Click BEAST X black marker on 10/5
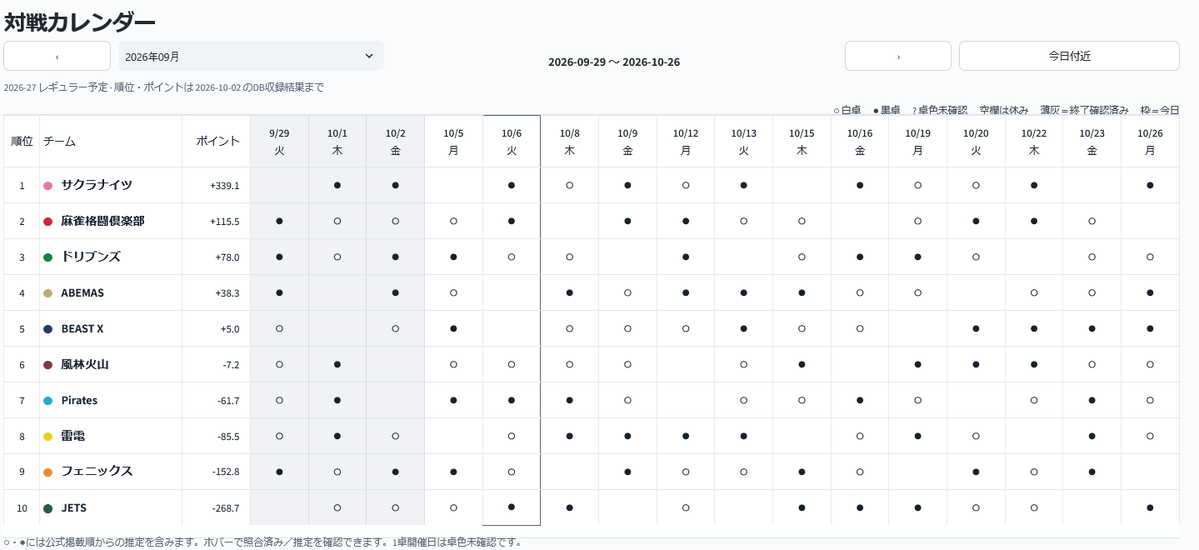This screenshot has width=1199, height=550. tap(453, 328)
